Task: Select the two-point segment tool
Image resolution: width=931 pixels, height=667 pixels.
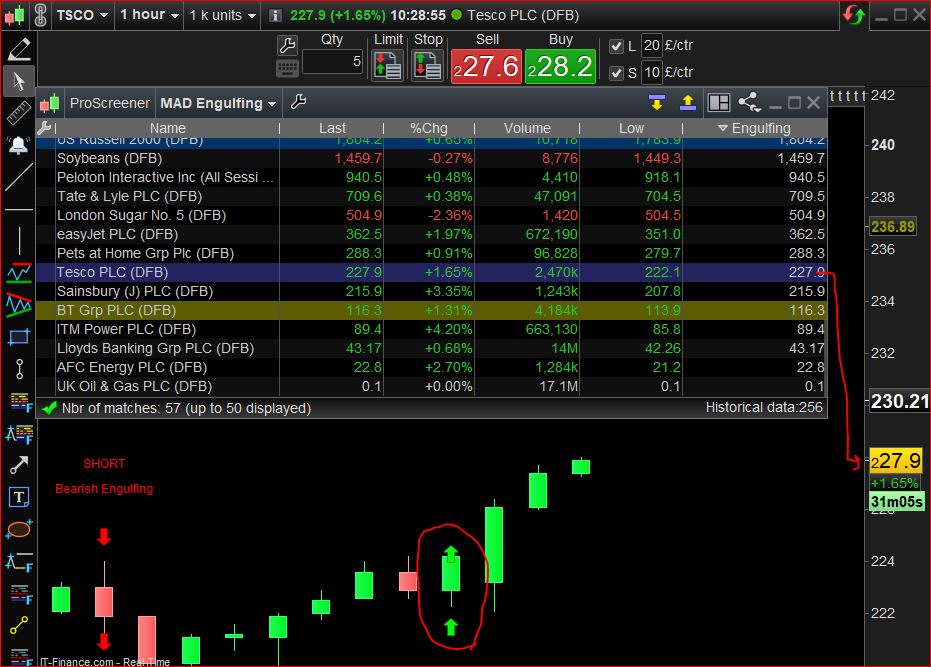Action: 19,625
